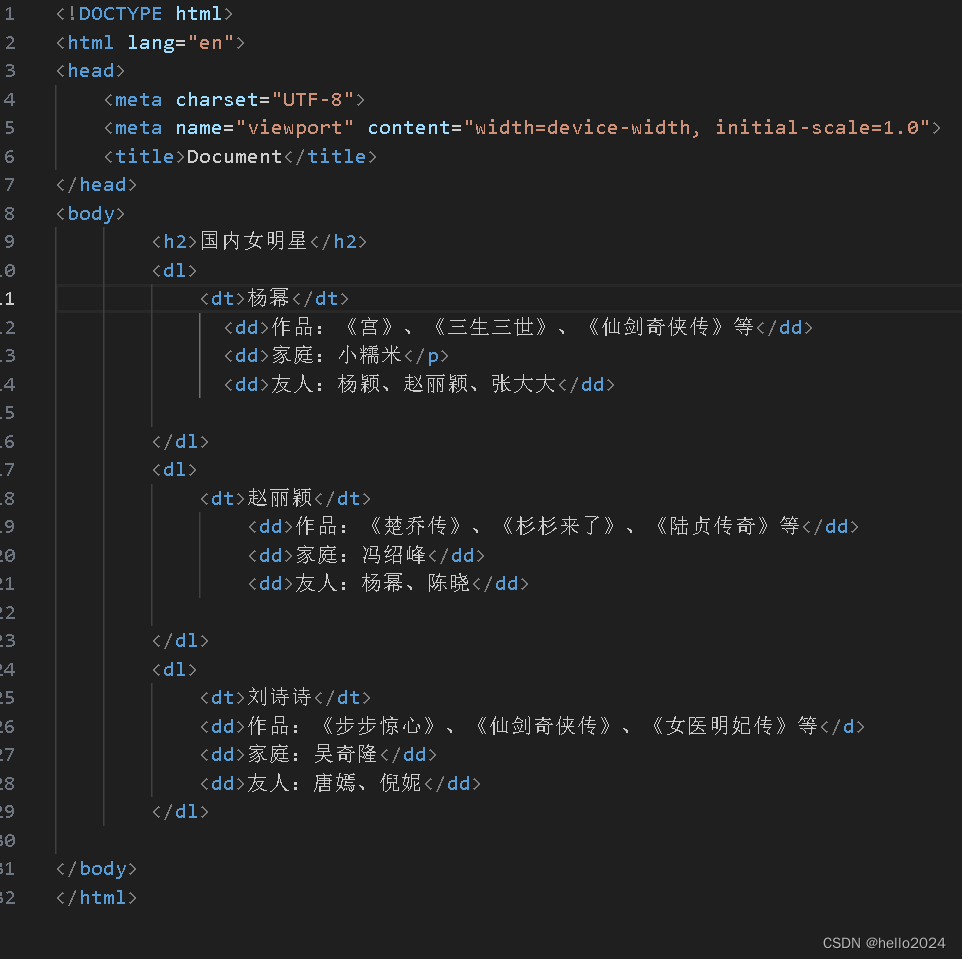Click the DOCTYPE keyword on line 1
Viewport: 962px width, 959px height.
point(120,13)
